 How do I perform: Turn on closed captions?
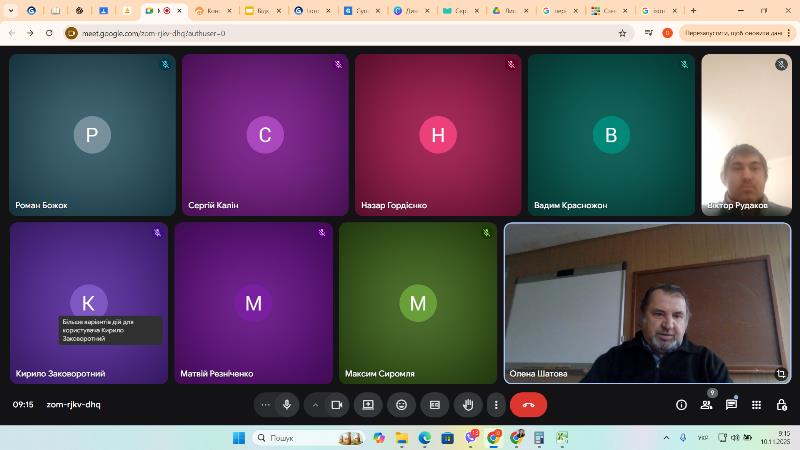tap(434, 405)
